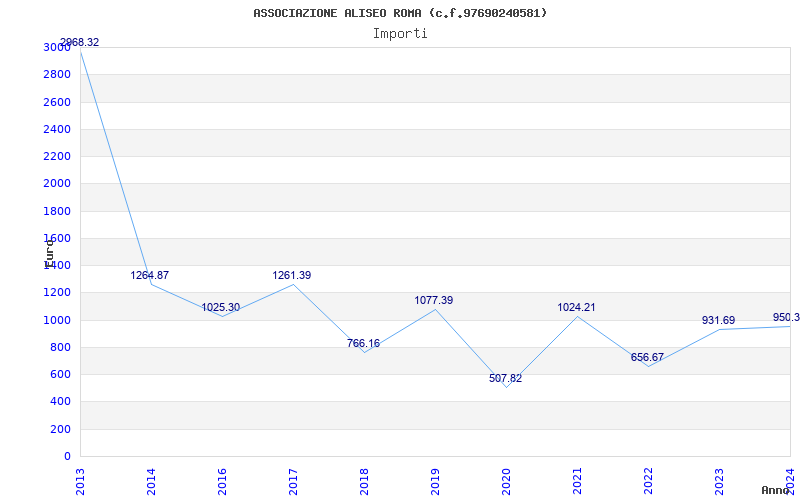Image resolution: width=800 pixels, height=500 pixels.
Task: Click the y-axis value 2800
Action: click(x=57, y=74)
